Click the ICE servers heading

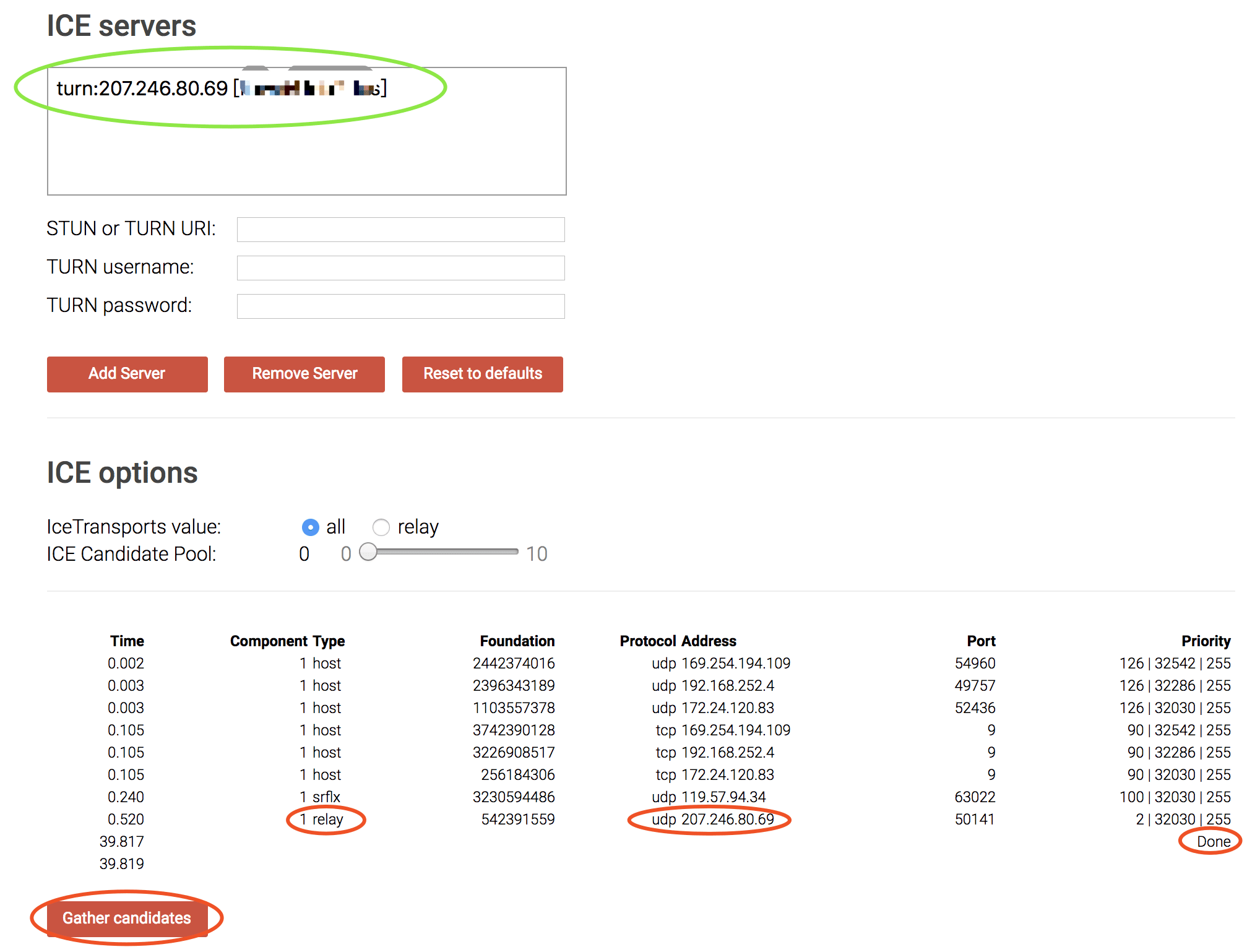(x=122, y=26)
